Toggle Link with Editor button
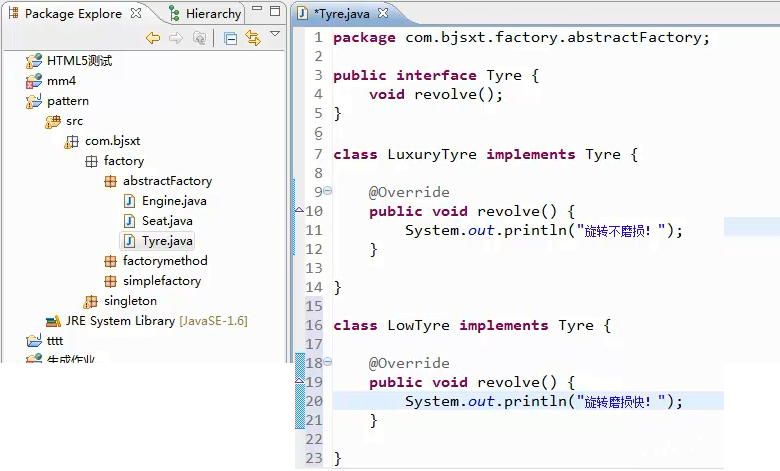Viewport: 780px width, 471px height. (253, 38)
